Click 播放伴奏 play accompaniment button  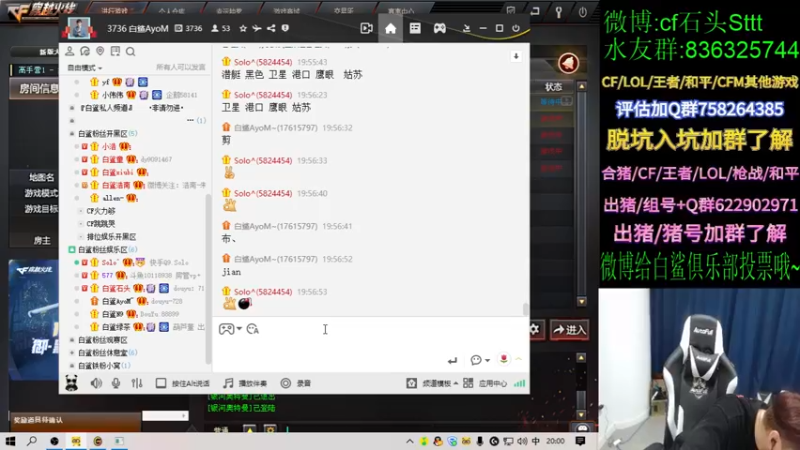[245, 383]
